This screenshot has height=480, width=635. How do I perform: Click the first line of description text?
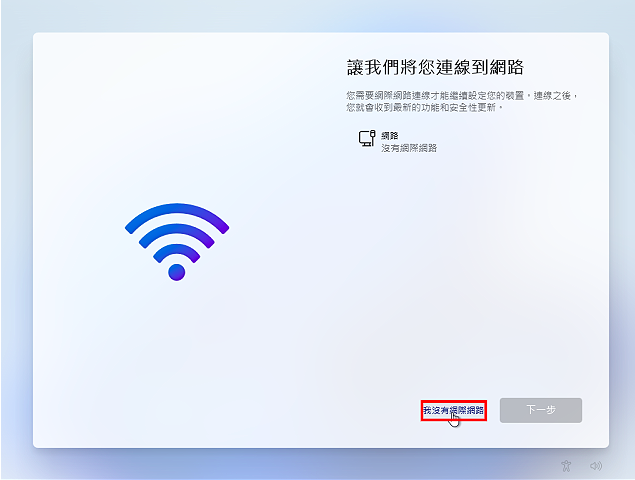click(x=462, y=96)
